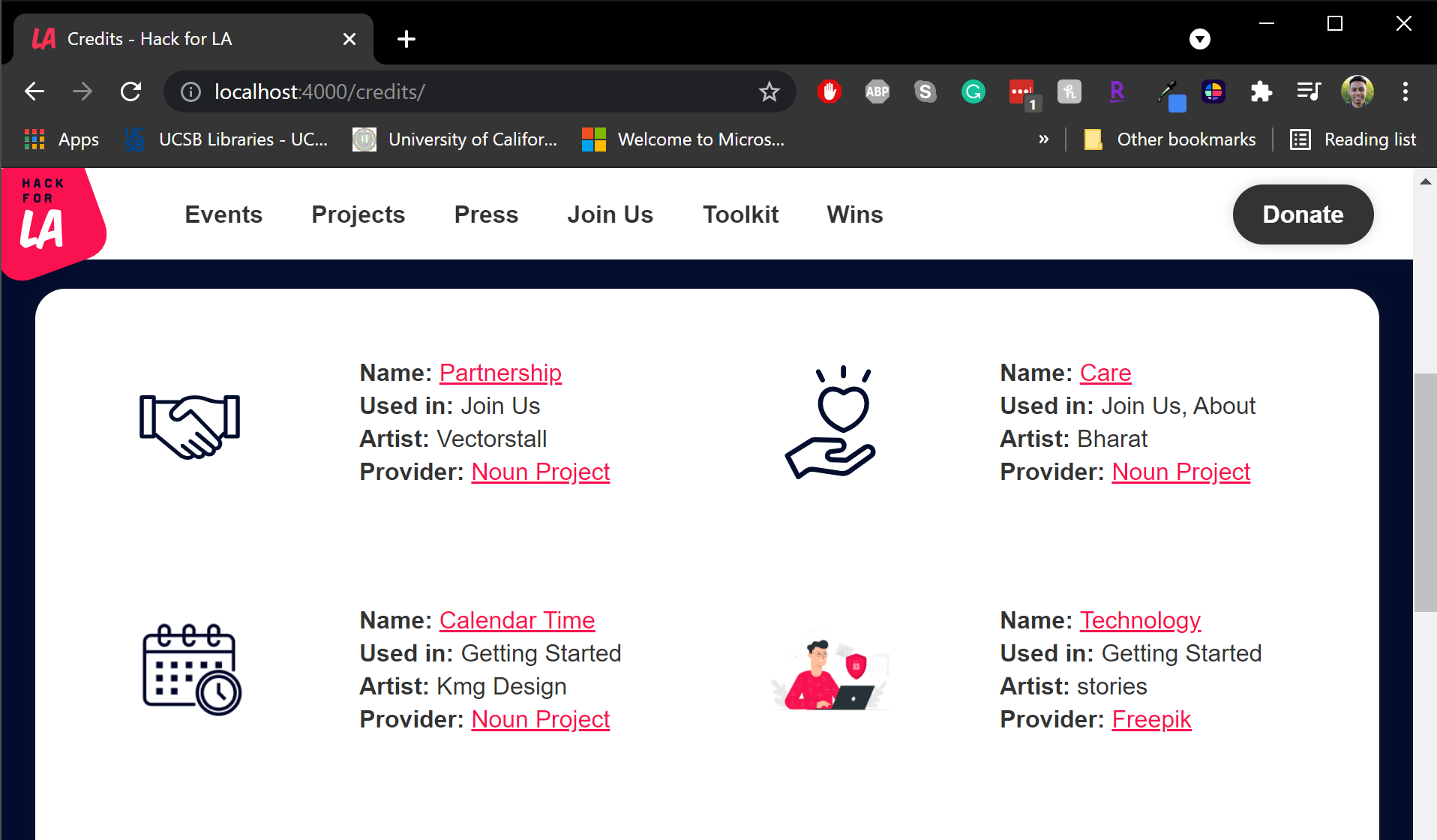The image size is (1437, 840).
Task: Click the Donate button
Action: pos(1303,214)
